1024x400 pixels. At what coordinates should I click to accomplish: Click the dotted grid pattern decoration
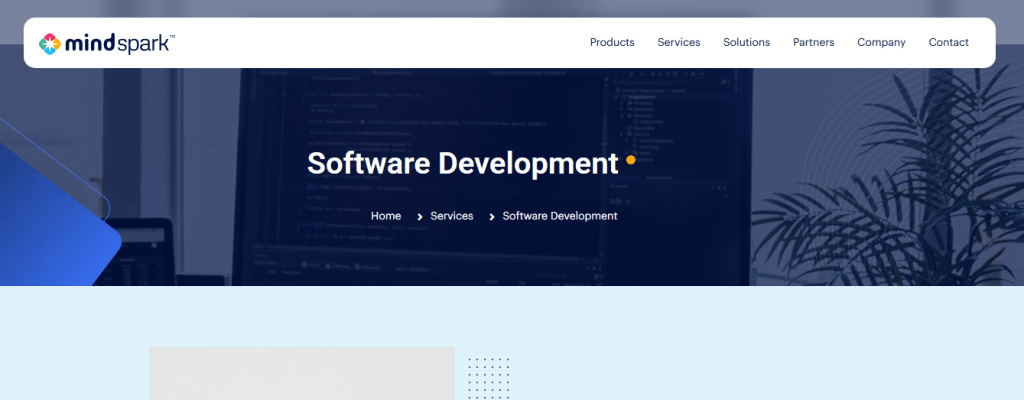click(x=489, y=377)
